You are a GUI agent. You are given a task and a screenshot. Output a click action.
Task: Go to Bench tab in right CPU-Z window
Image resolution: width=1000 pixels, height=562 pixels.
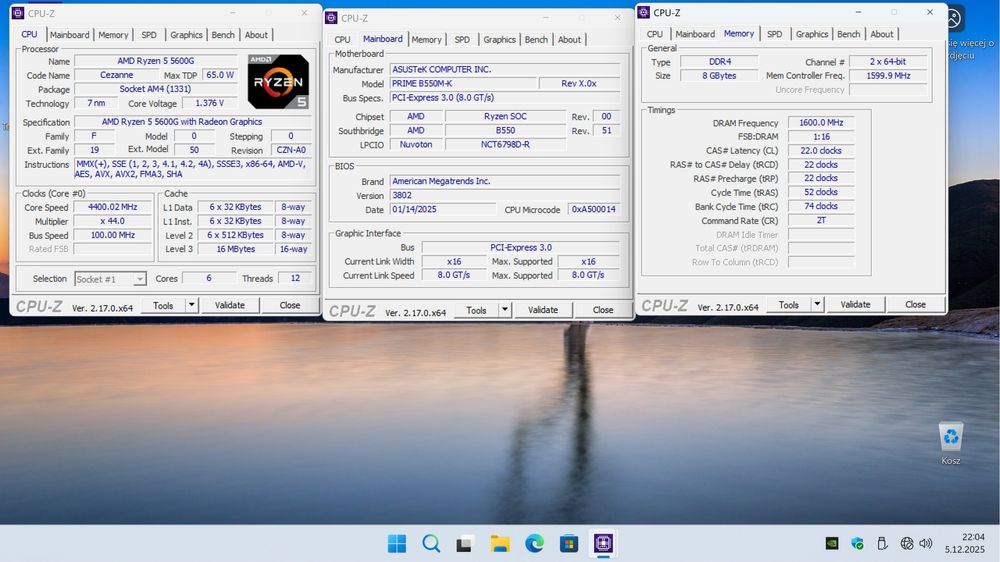849,34
